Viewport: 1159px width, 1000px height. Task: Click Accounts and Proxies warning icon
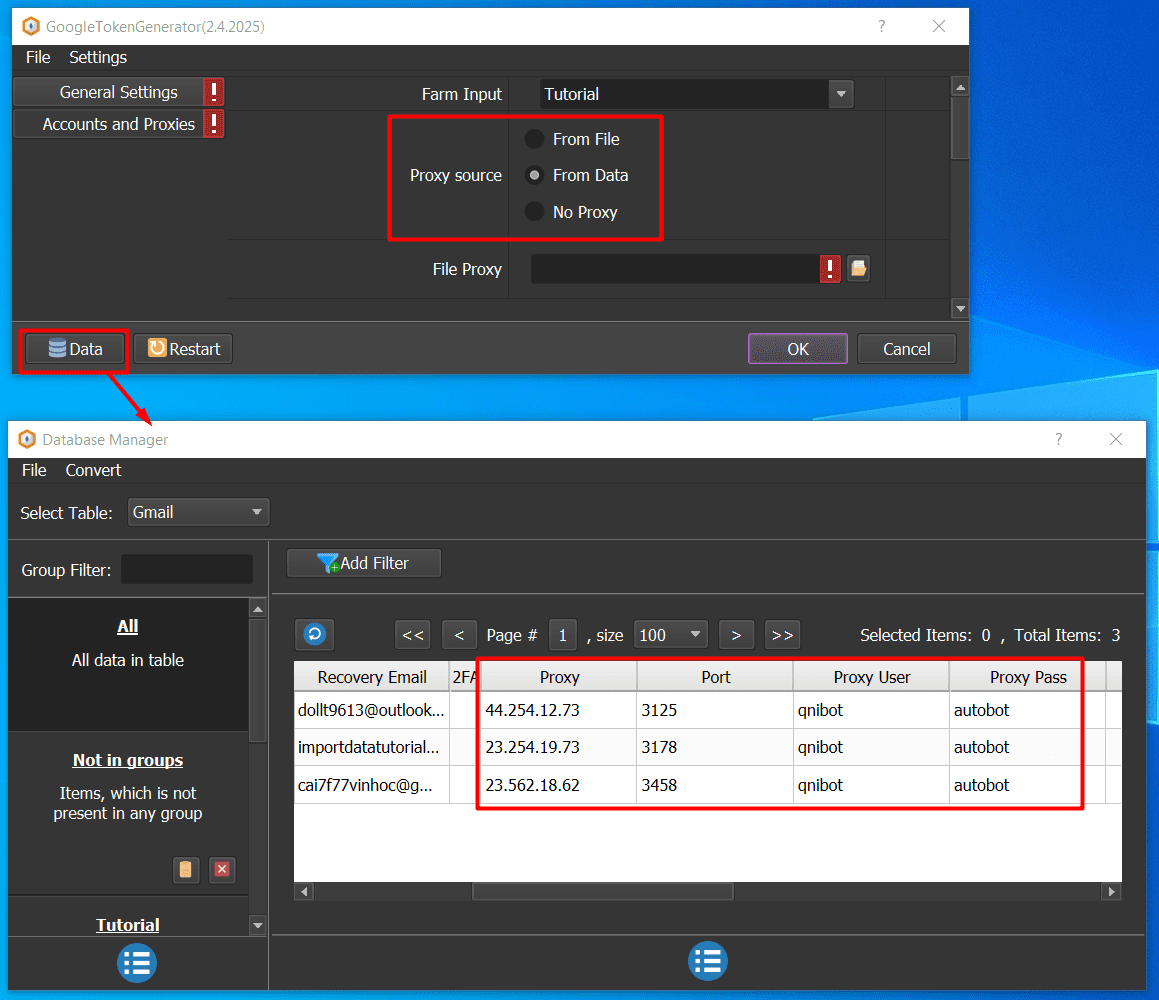click(x=214, y=123)
